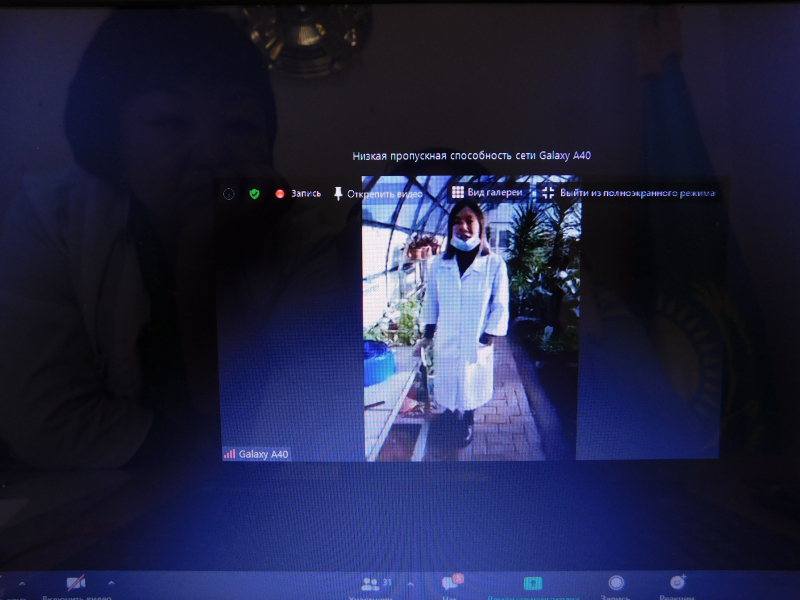
Task: Expand the audio options arrow
Action: pos(24,582)
